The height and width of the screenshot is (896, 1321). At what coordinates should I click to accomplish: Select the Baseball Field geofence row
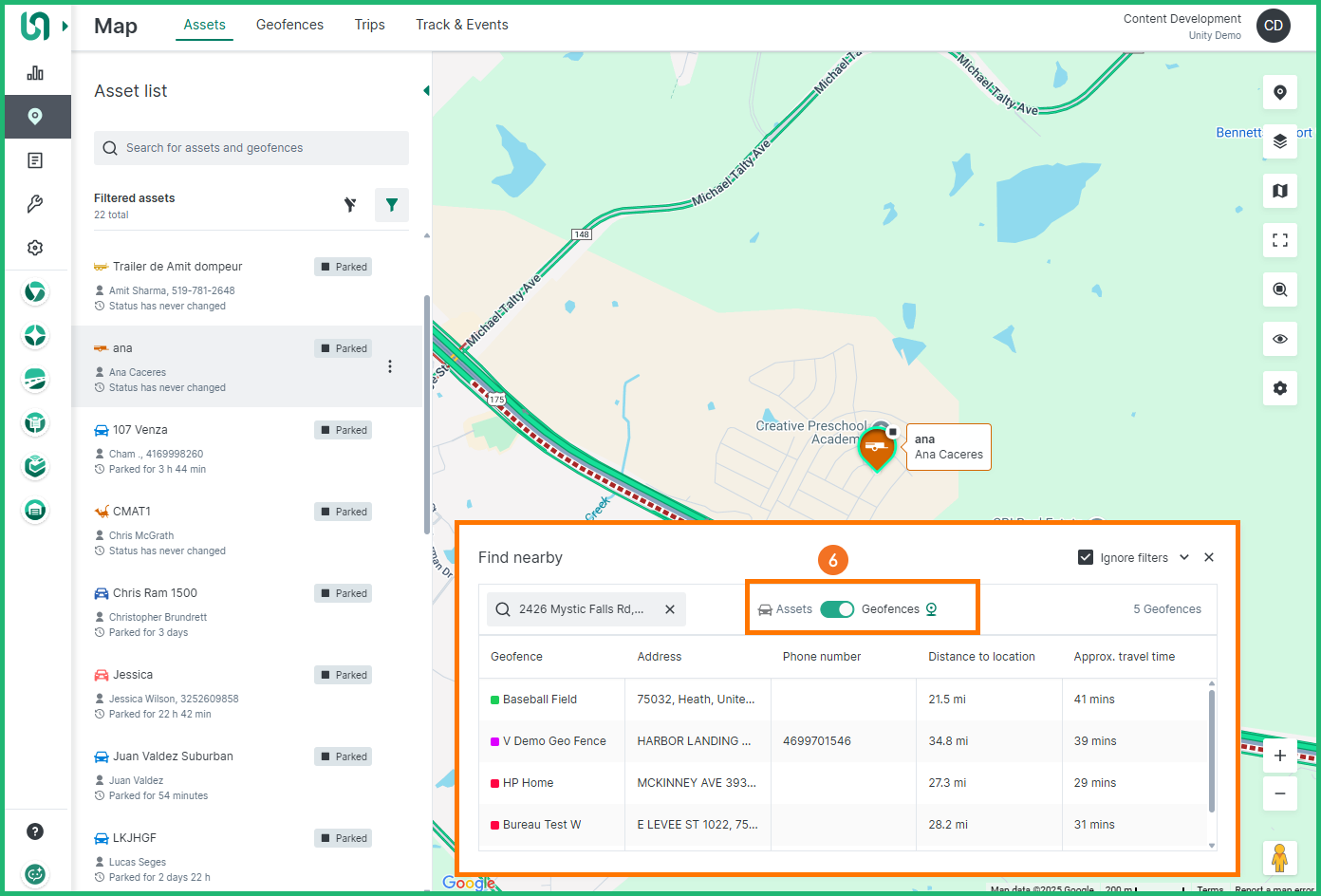tap(540, 700)
